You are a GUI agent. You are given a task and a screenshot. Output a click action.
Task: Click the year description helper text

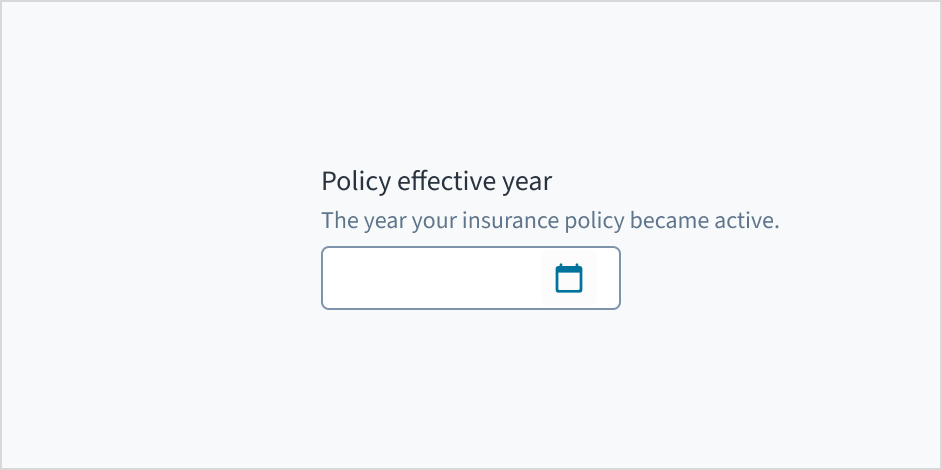[549, 221]
